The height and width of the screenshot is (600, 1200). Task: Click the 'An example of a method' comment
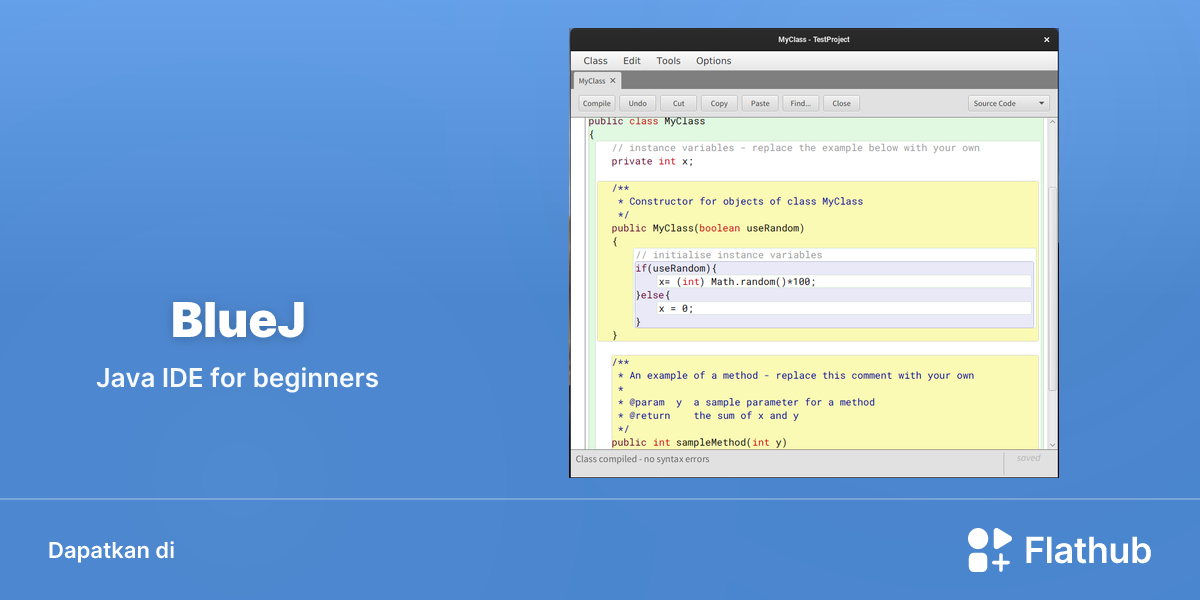[795, 375]
